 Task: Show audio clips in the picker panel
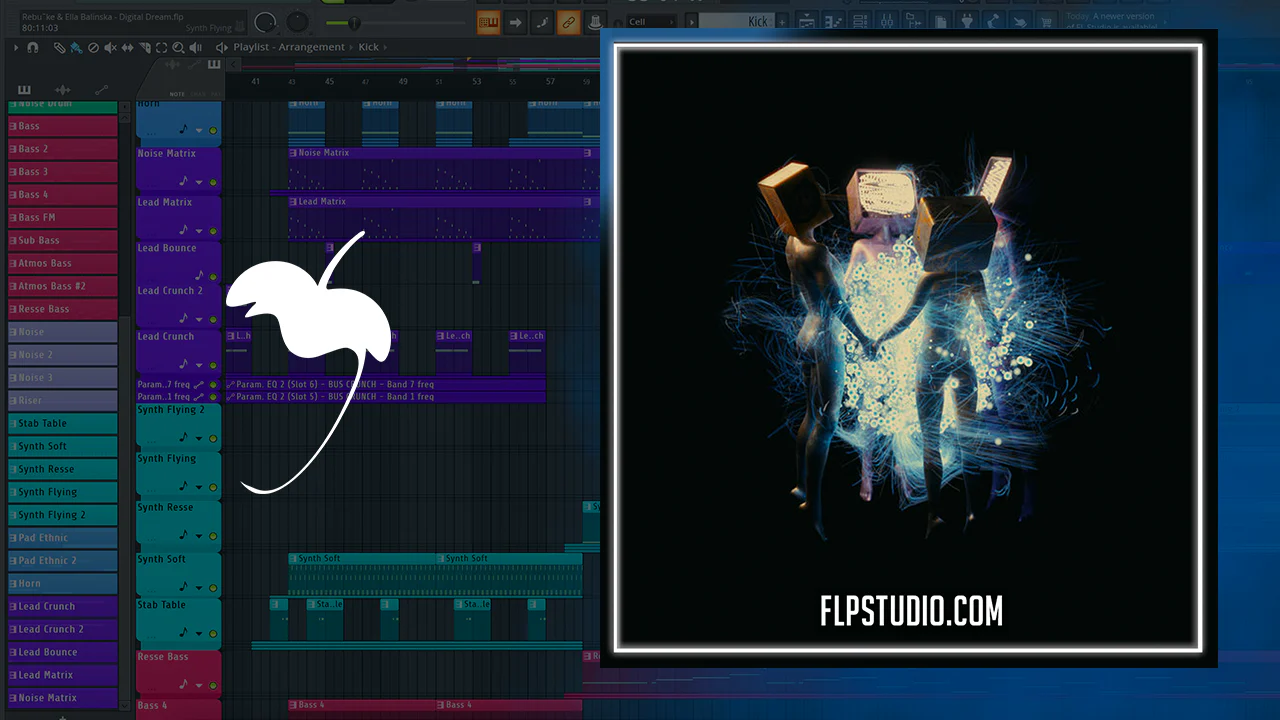pyautogui.click(x=62, y=90)
